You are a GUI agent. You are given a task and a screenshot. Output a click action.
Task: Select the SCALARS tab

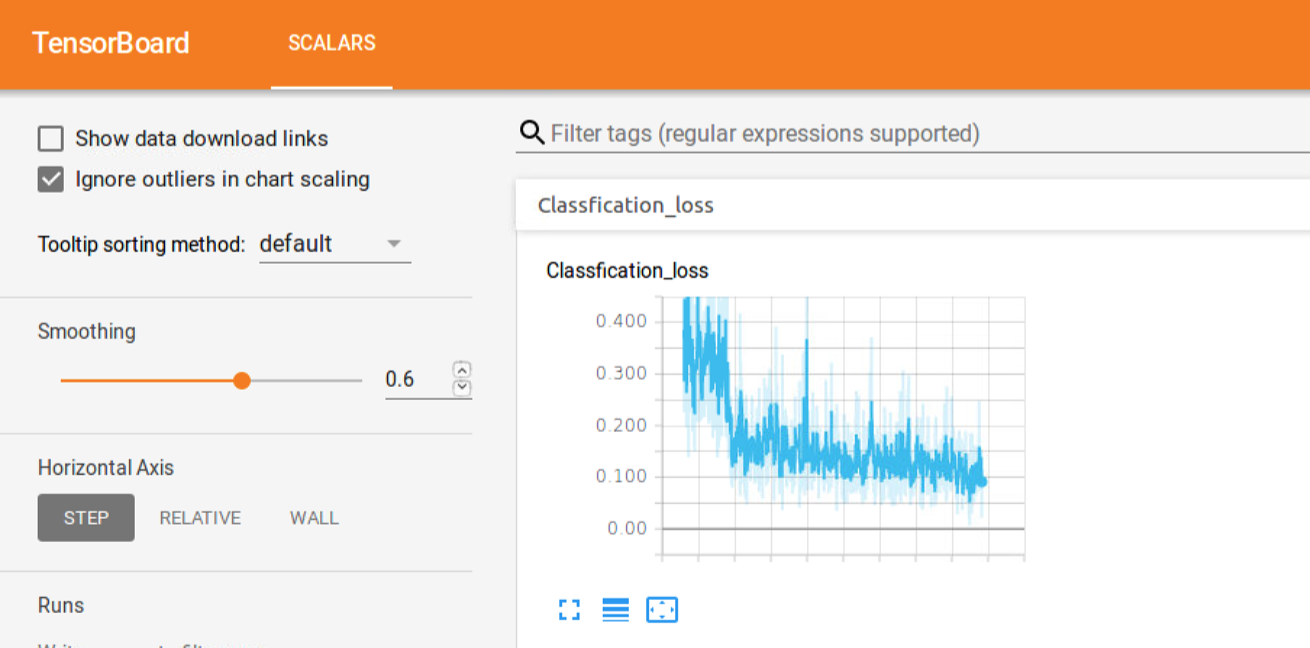(331, 43)
